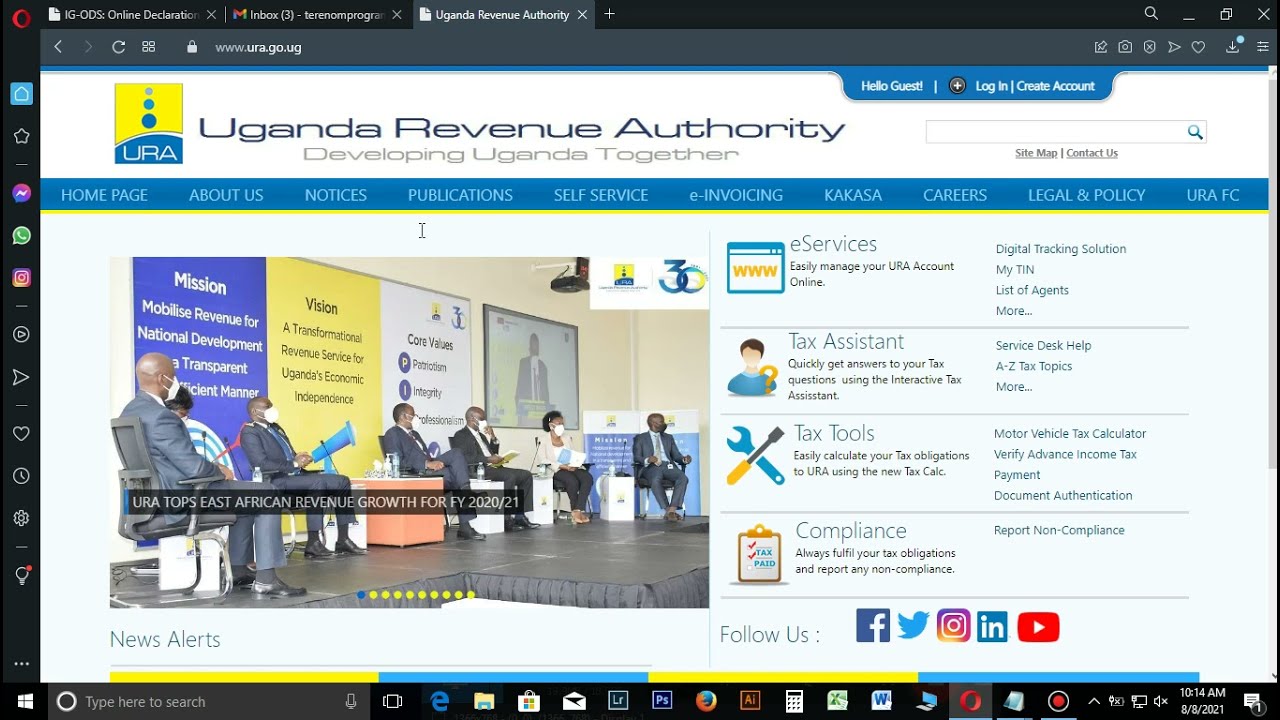The image size is (1280, 720).
Task: Open bookmarks star in Opera sidebar
Action: point(21,136)
